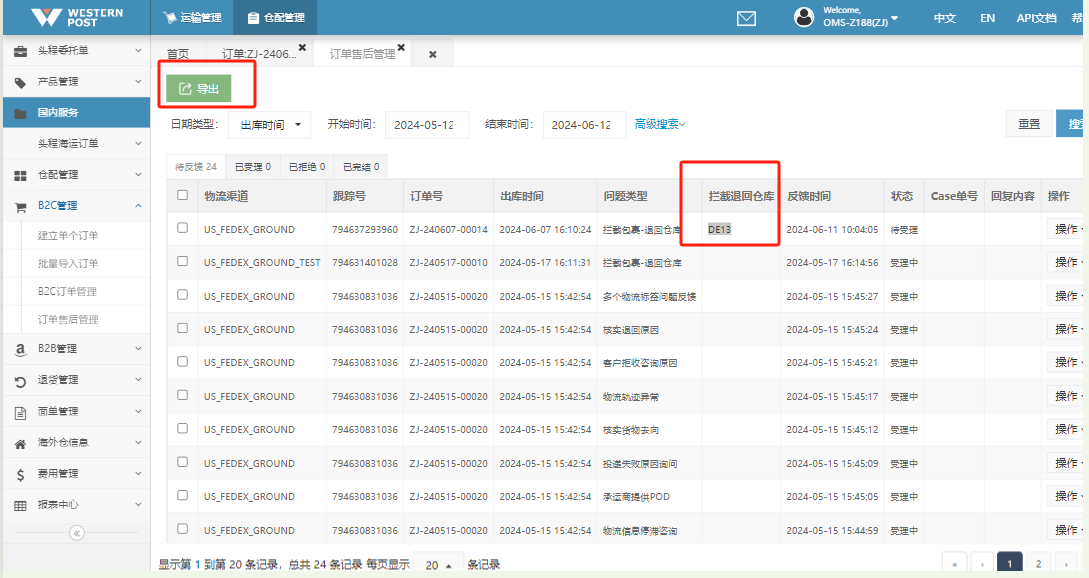Click the 报表中心 table icon
Screen dimensions: 1089x578
[20, 506]
